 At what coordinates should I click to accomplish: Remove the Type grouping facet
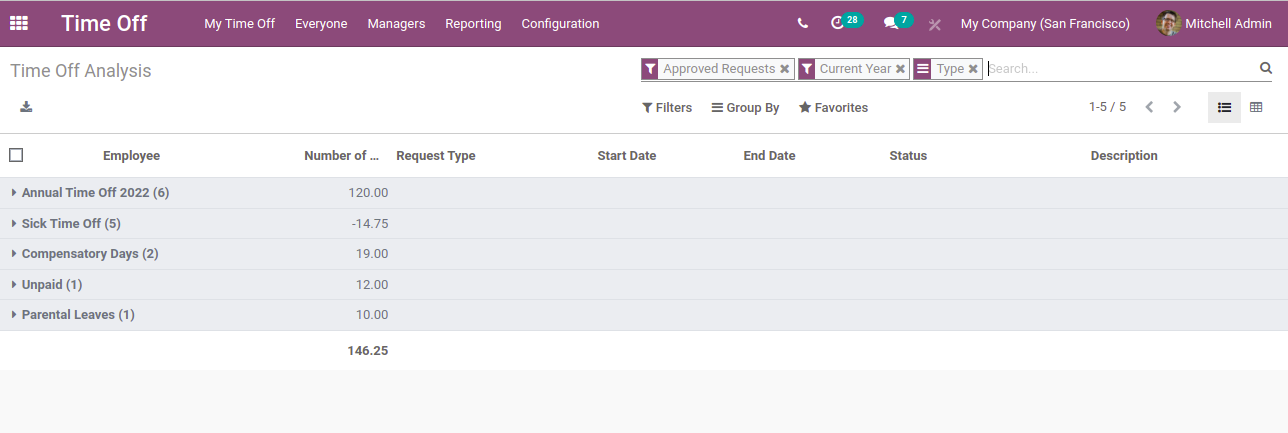point(973,69)
